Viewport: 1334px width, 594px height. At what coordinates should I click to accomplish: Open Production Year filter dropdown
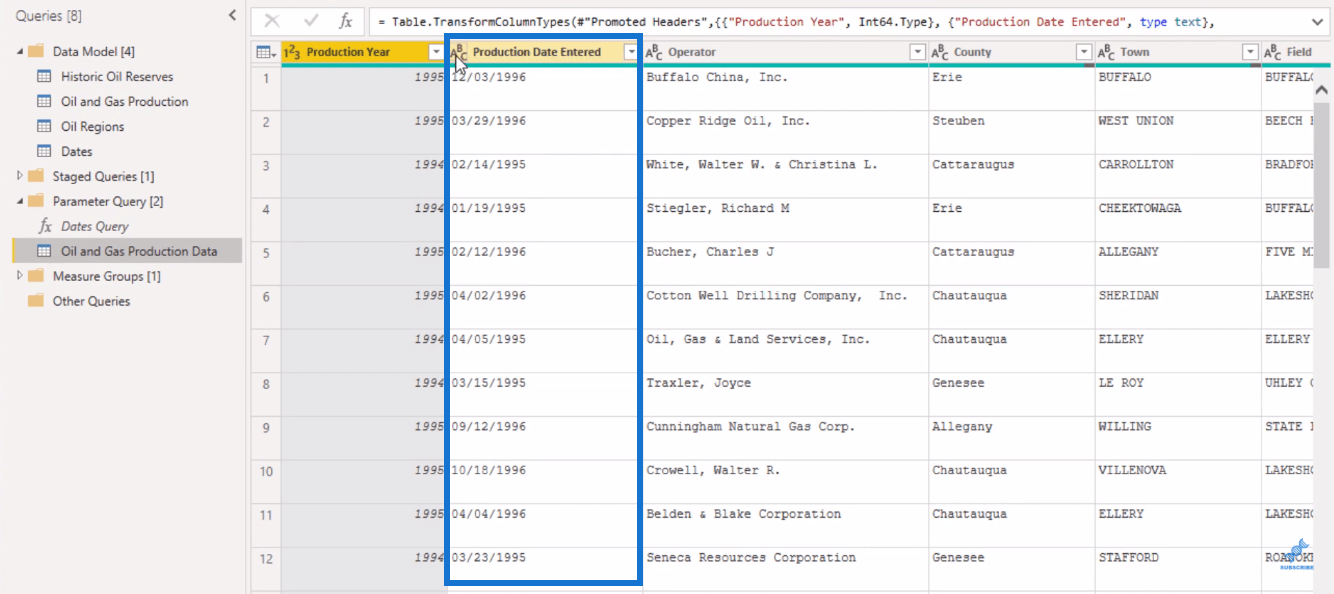coord(435,52)
